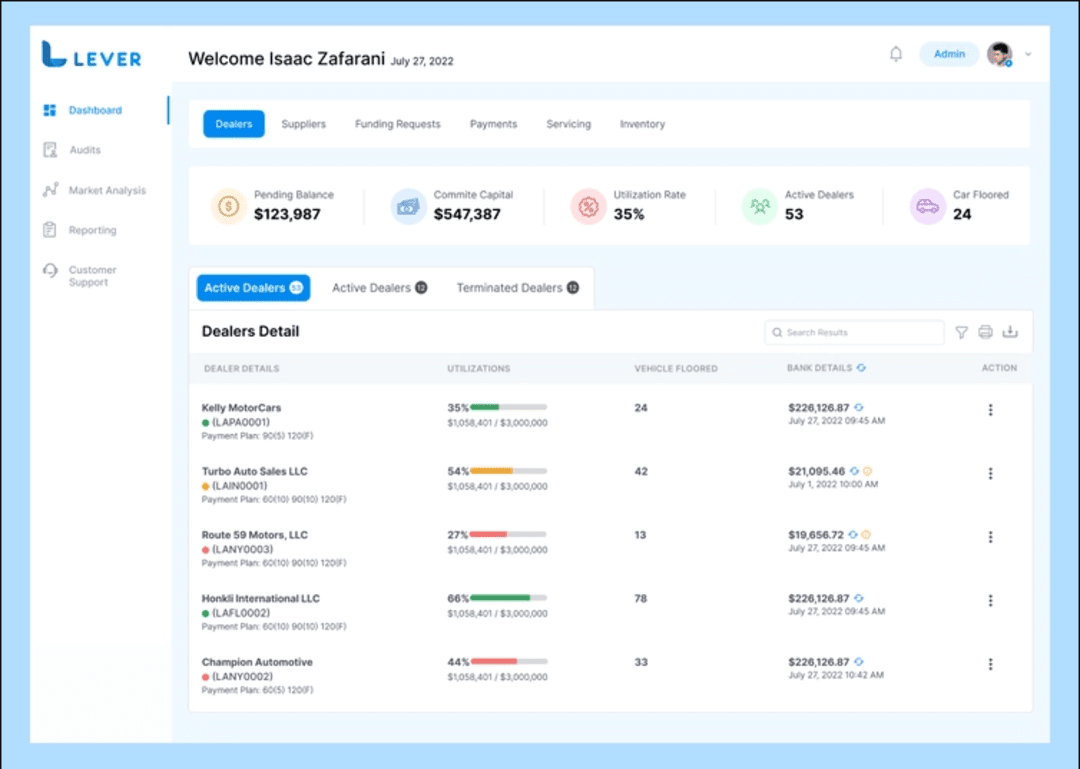This screenshot has width=1080, height=769.
Task: Click the print icon in Dealers Detail
Action: click(x=985, y=331)
